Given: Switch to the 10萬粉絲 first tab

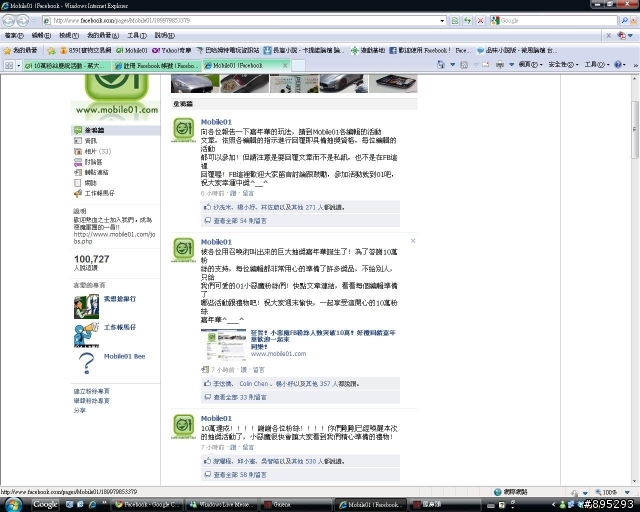Looking at the screenshot, I should click(x=67, y=65).
